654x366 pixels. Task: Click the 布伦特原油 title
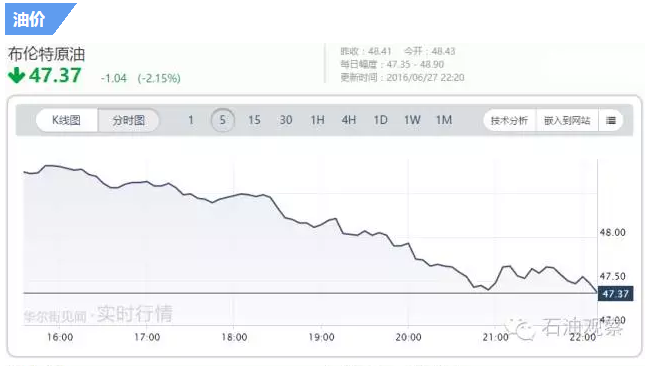46,54
